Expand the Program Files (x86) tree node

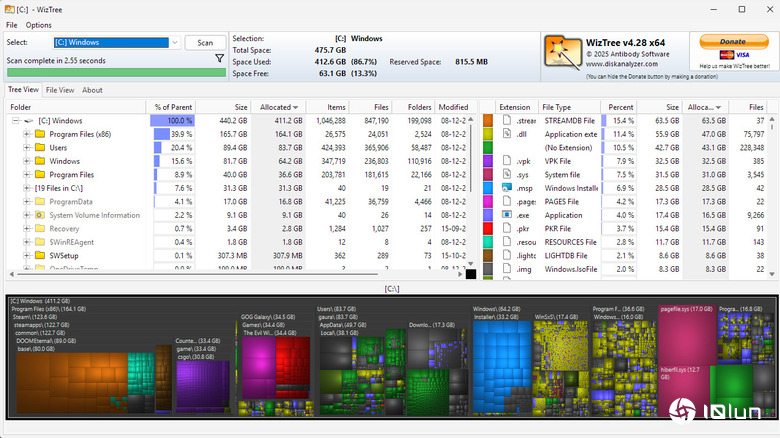tap(27, 133)
